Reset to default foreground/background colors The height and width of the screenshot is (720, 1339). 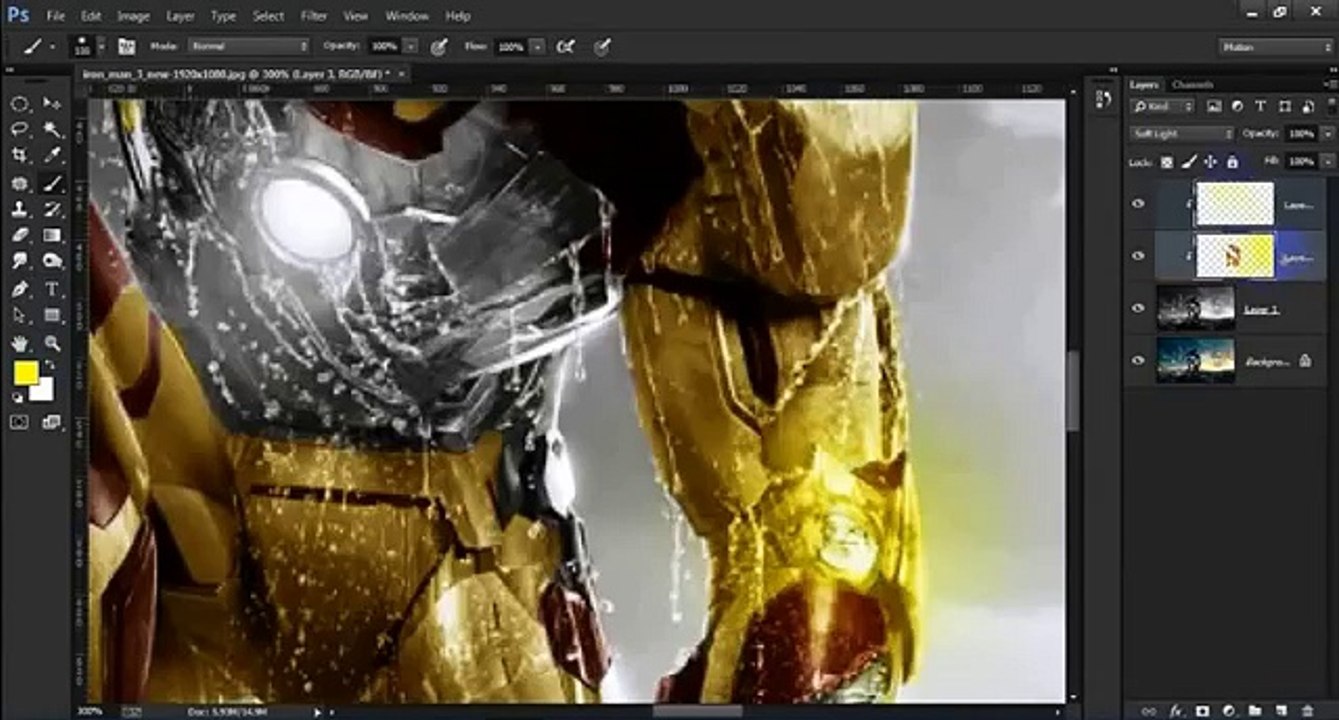17,398
